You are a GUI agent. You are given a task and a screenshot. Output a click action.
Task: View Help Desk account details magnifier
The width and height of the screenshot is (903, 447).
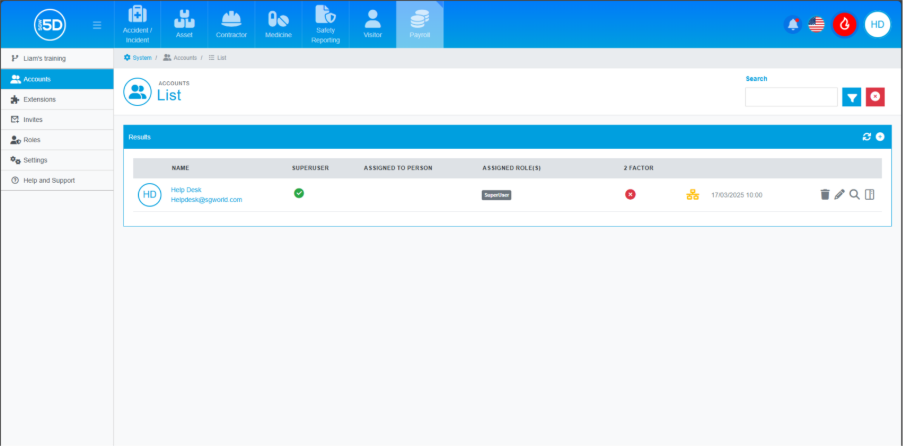click(x=855, y=195)
